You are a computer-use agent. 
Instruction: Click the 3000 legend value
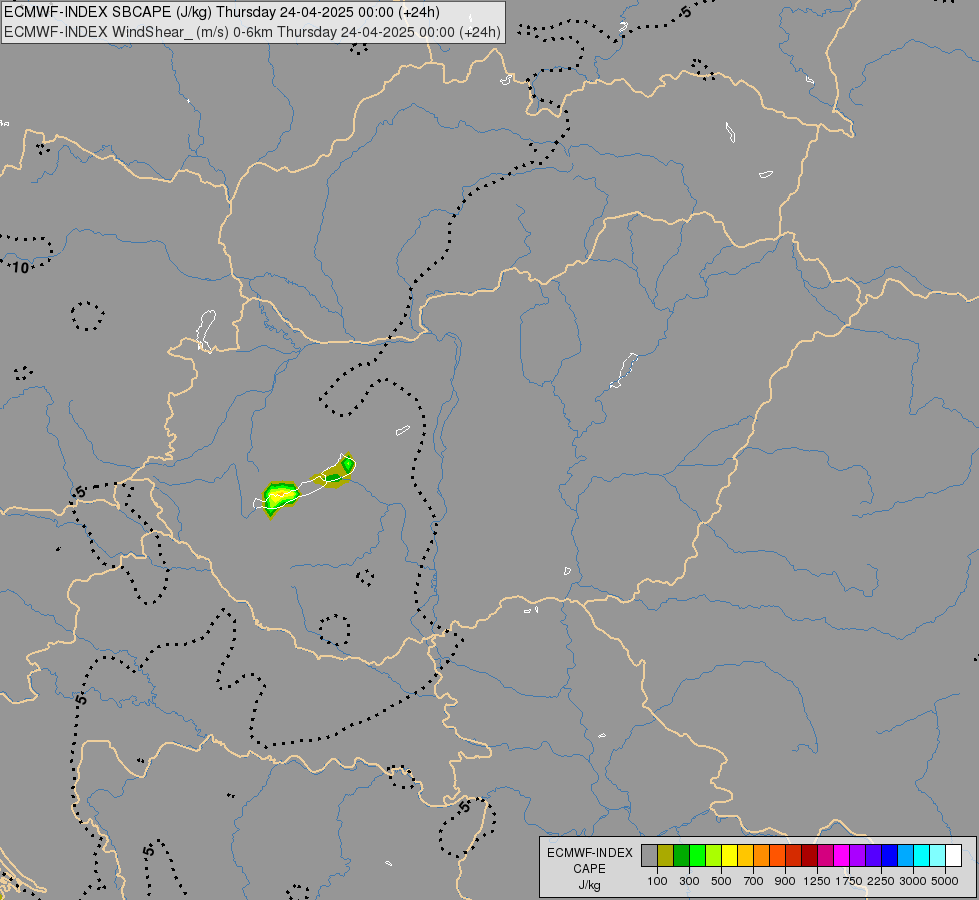tap(913, 881)
